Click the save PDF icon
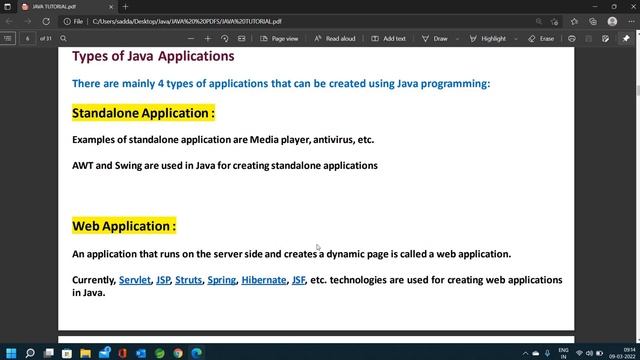Image resolution: width=640 pixels, height=360 pixels. pos(589,38)
